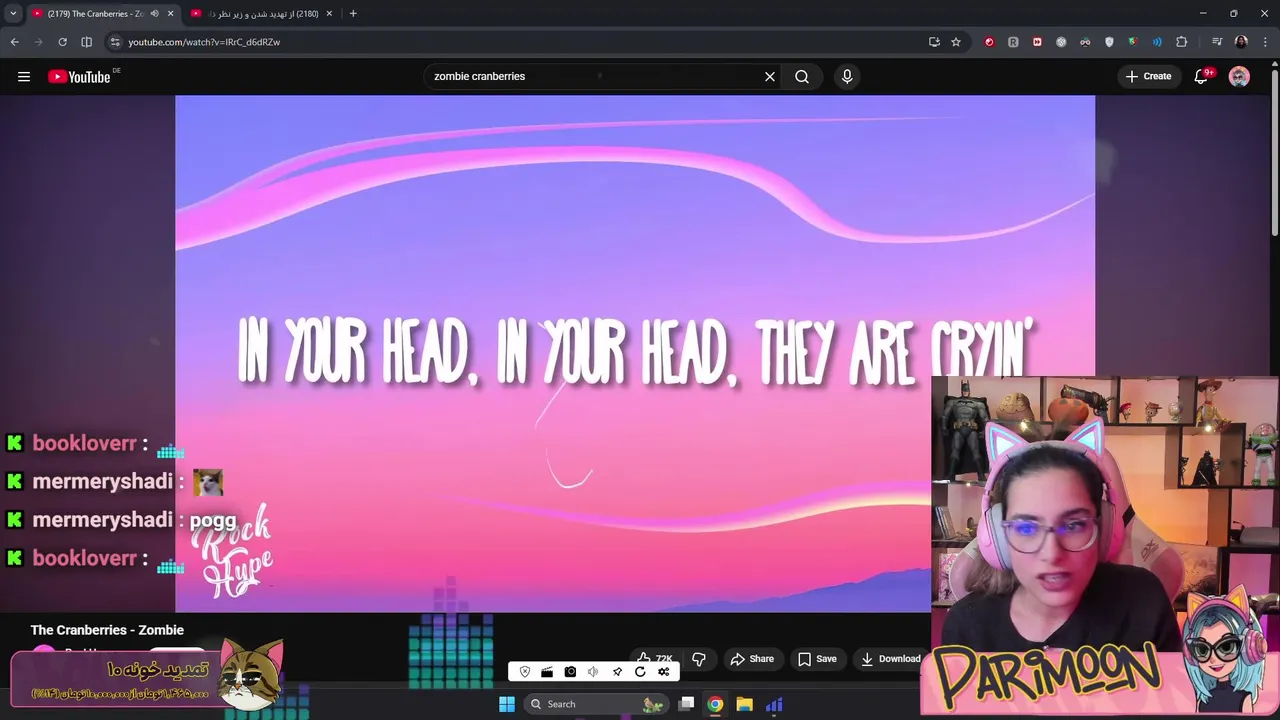Image resolution: width=1280 pixels, height=720 pixels.
Task: Open File Explorer from the taskbar
Action: (x=744, y=704)
